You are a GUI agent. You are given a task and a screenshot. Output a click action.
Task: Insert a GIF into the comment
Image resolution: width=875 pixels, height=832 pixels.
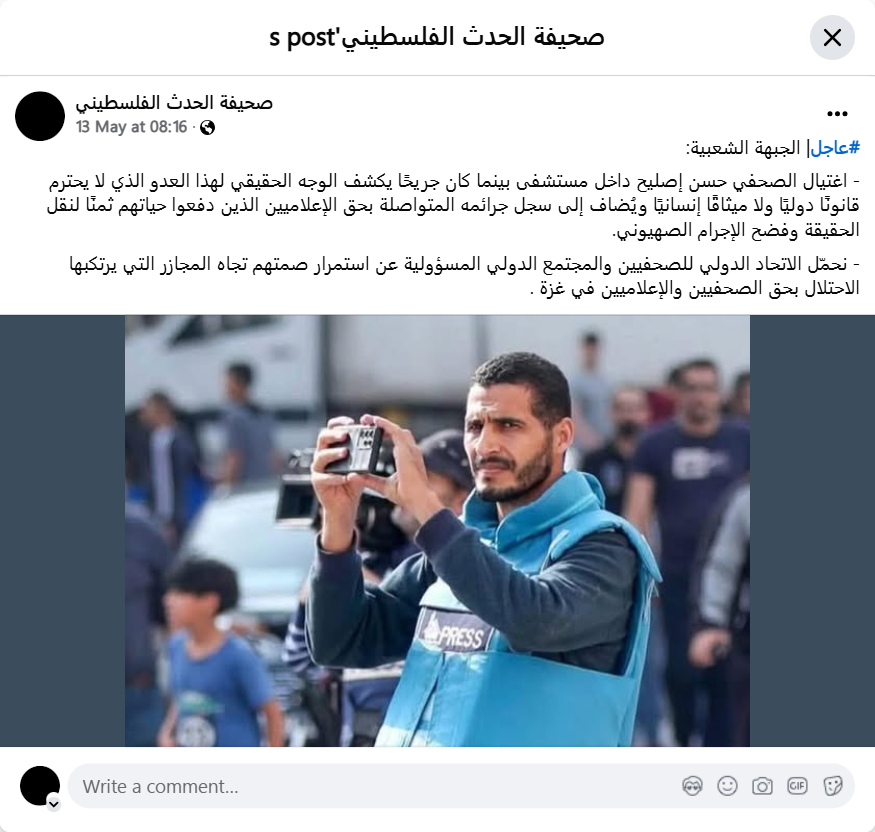(797, 786)
